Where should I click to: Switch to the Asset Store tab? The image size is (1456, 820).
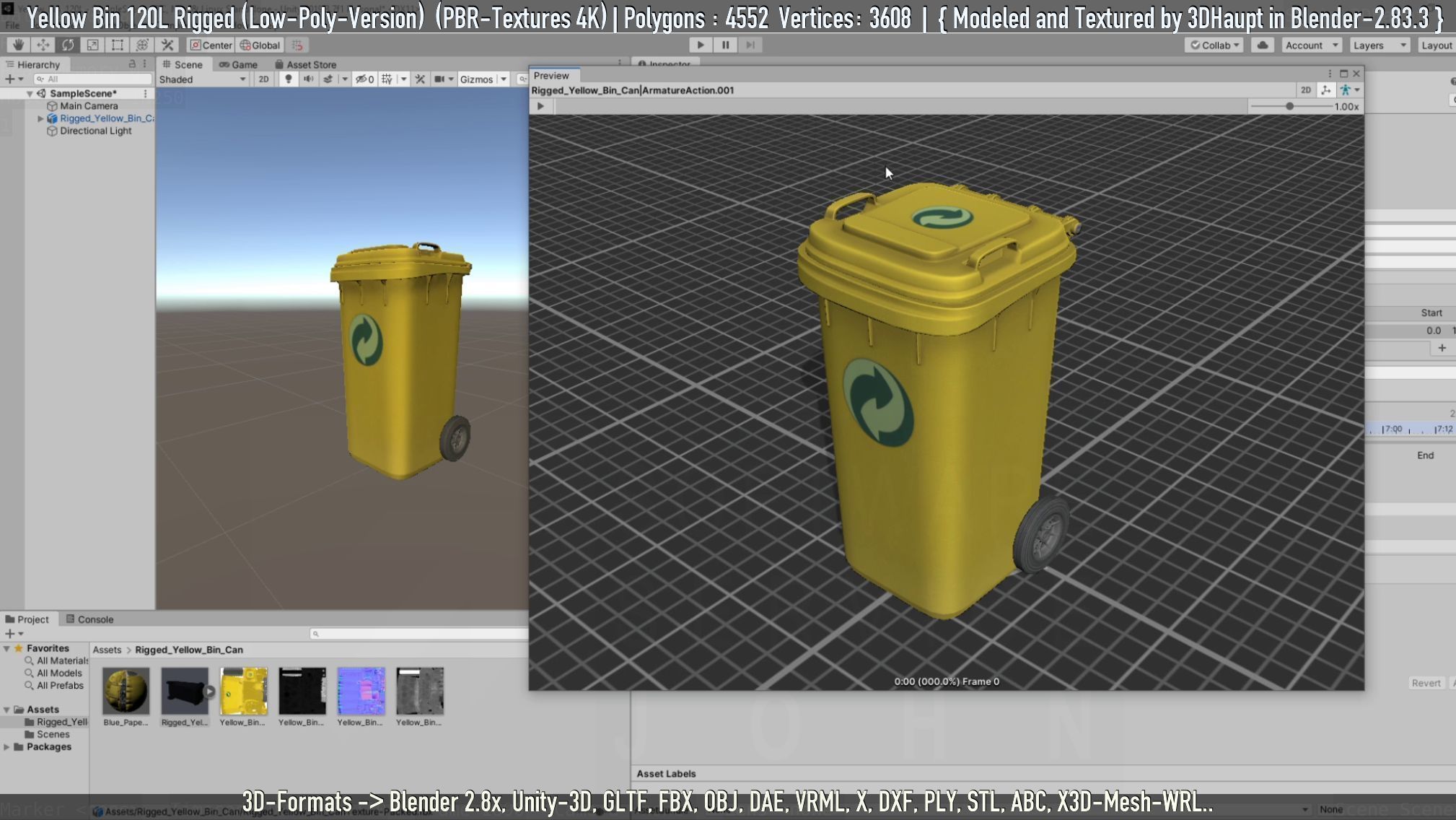[305, 64]
